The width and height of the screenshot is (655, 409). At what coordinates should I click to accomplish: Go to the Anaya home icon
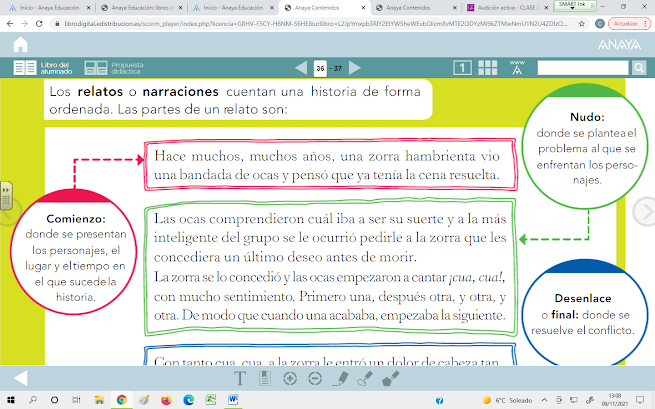click(x=20, y=45)
